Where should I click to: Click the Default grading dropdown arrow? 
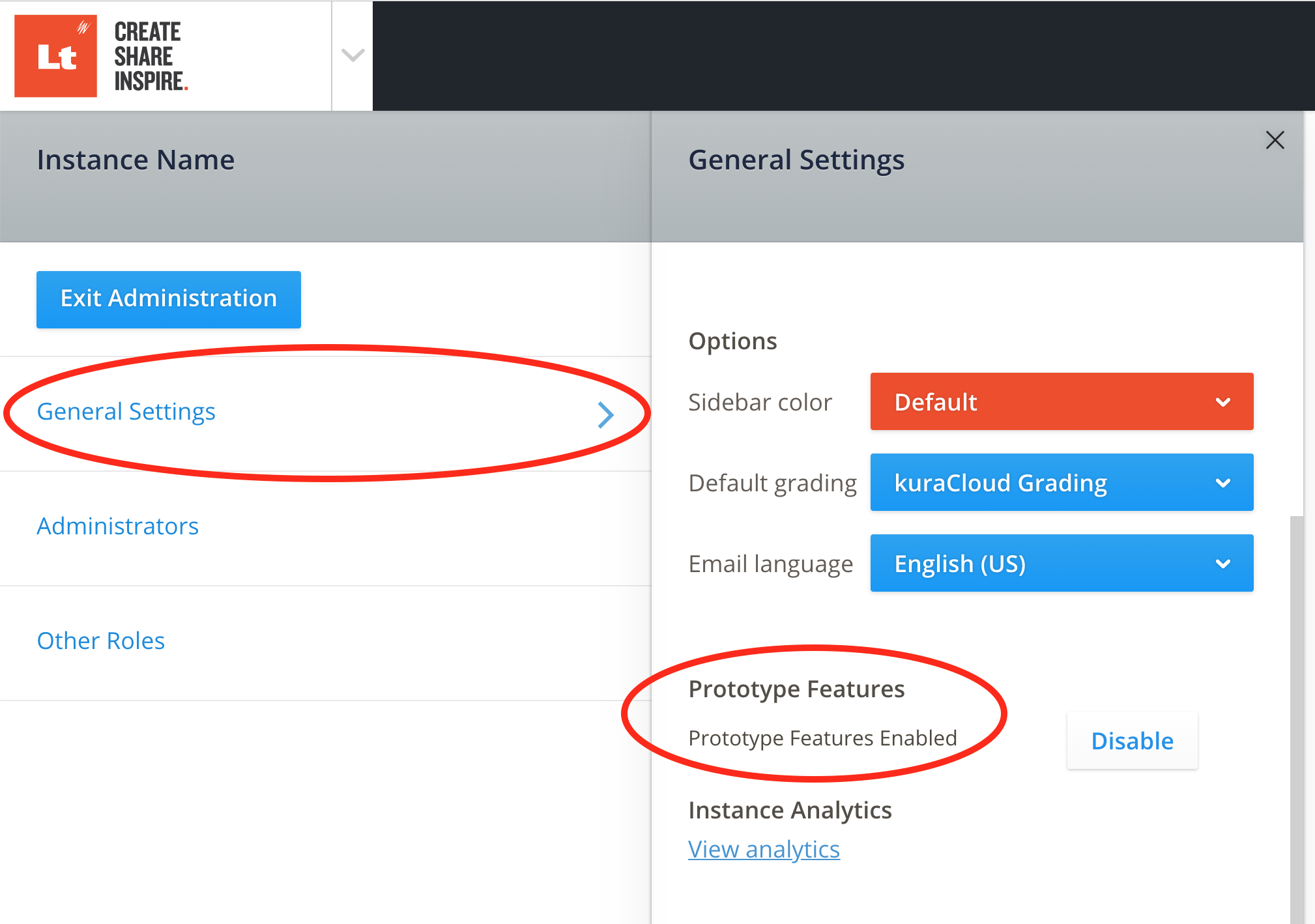point(1223,483)
